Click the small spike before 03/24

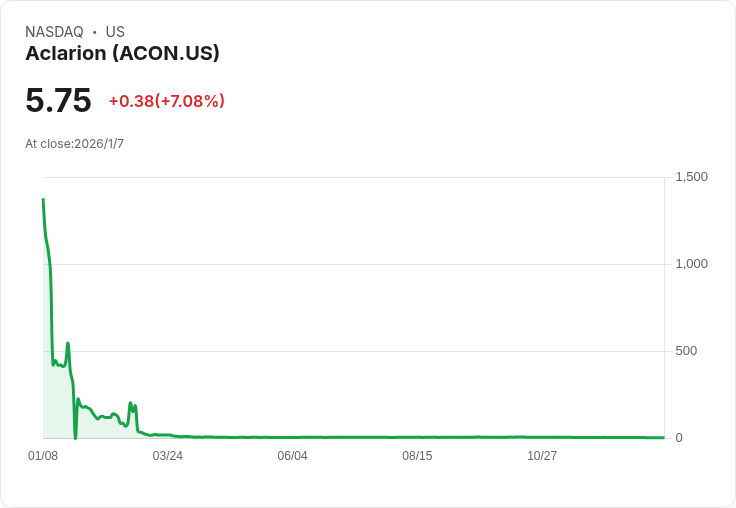tap(131, 404)
